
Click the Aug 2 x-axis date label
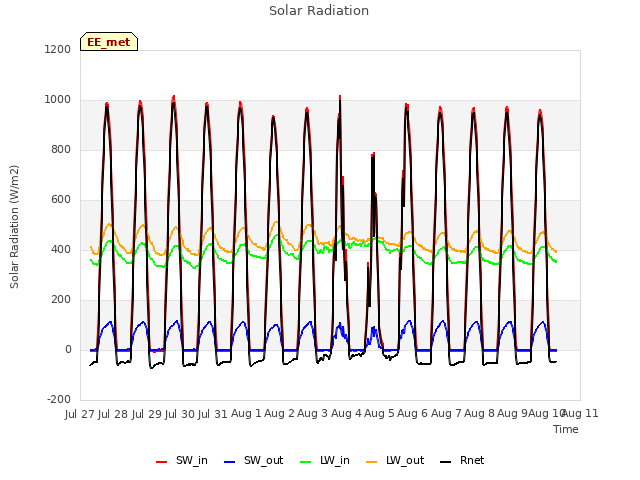[x=279, y=414]
